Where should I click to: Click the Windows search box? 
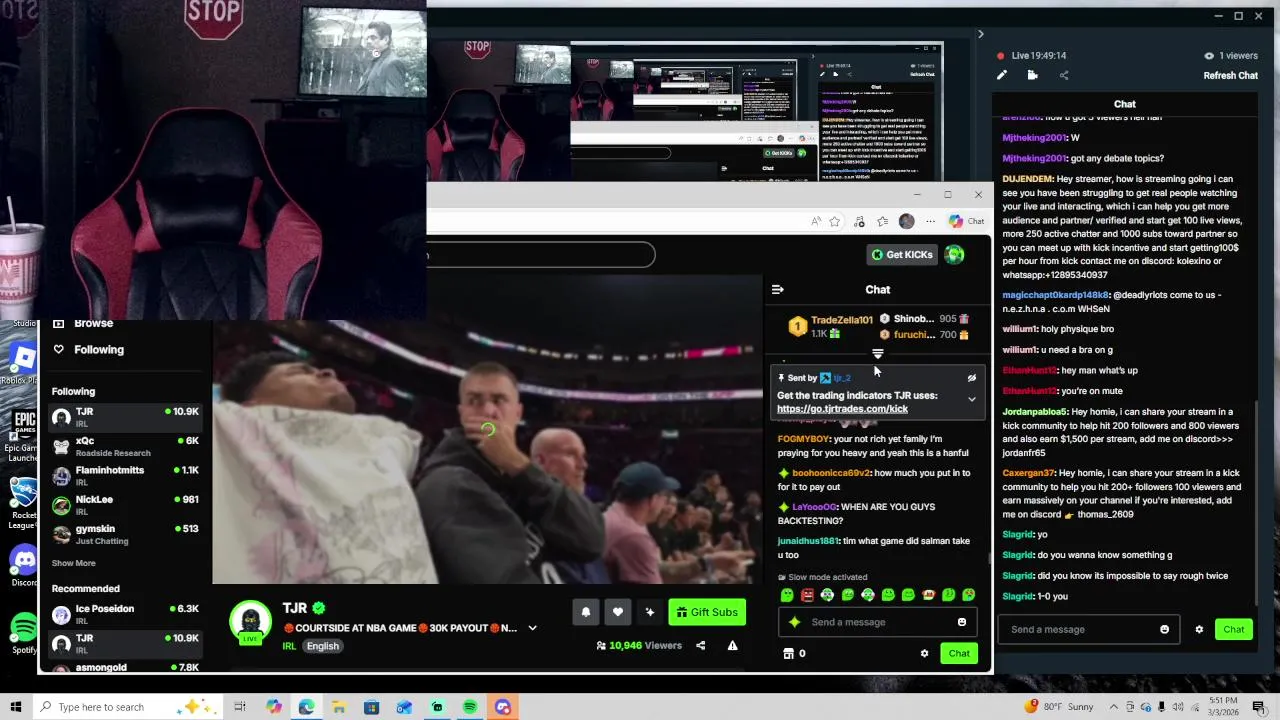130,707
